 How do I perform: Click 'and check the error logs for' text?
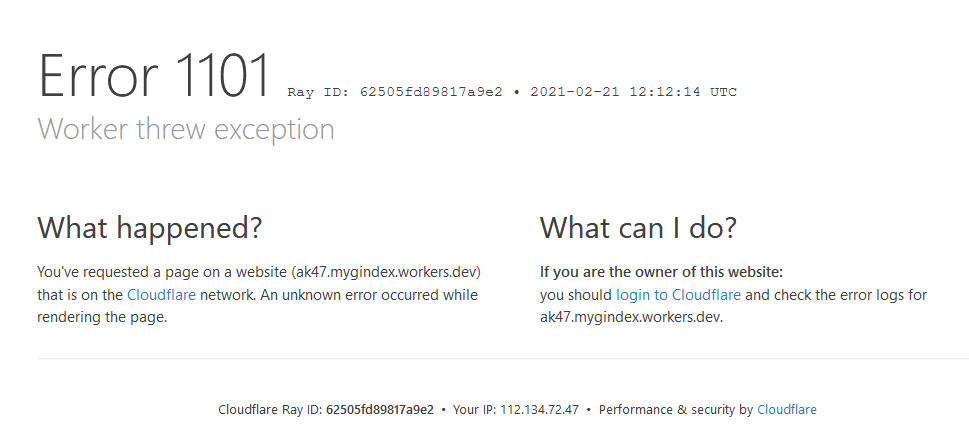click(x=836, y=295)
